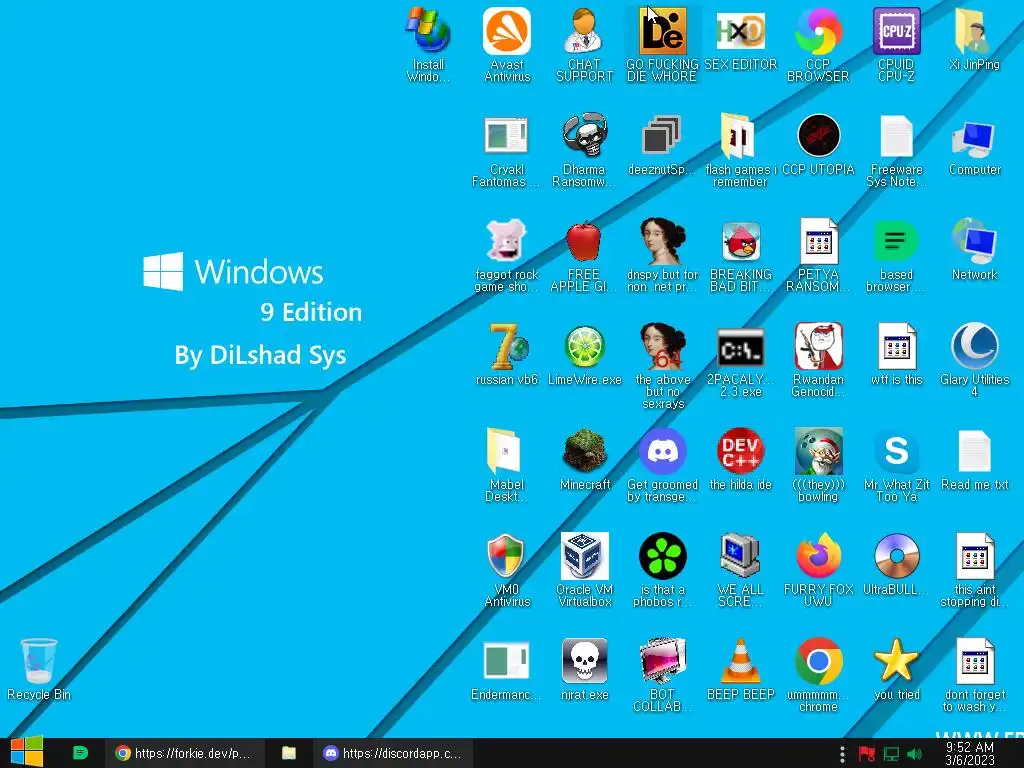The image size is (1024, 768).
Task: Open the Mabel Deskt... folder
Action: tap(507, 465)
